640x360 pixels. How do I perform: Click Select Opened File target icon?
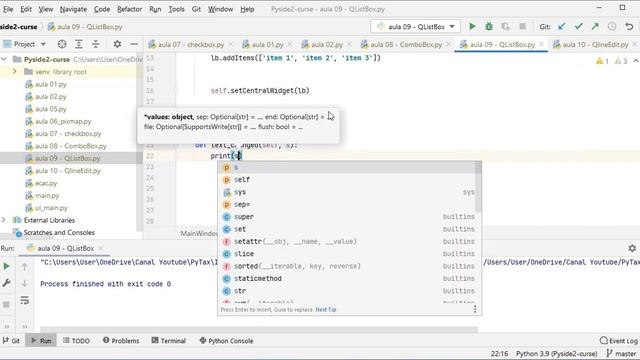pos(62,44)
